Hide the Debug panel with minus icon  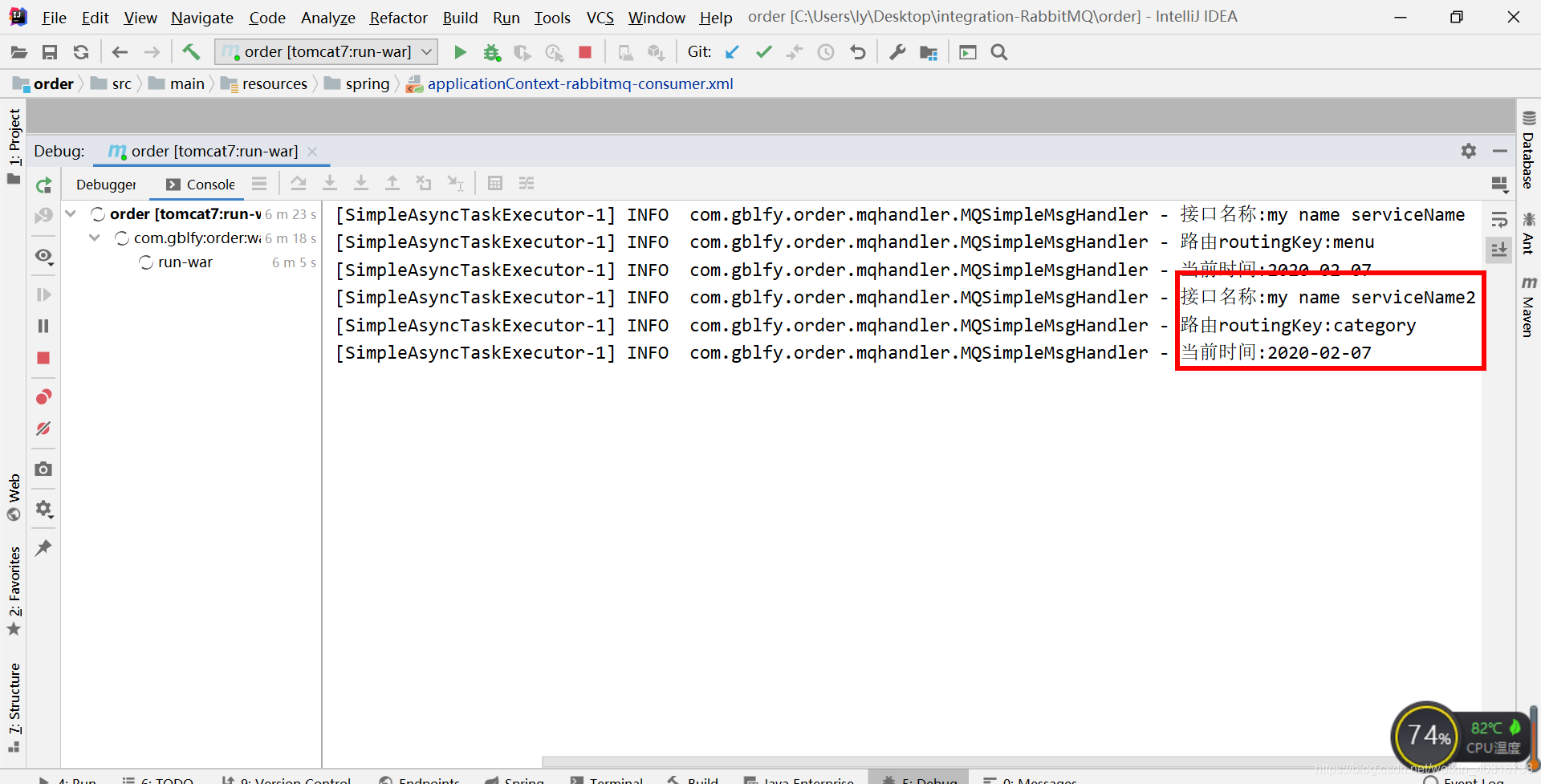coord(1500,151)
